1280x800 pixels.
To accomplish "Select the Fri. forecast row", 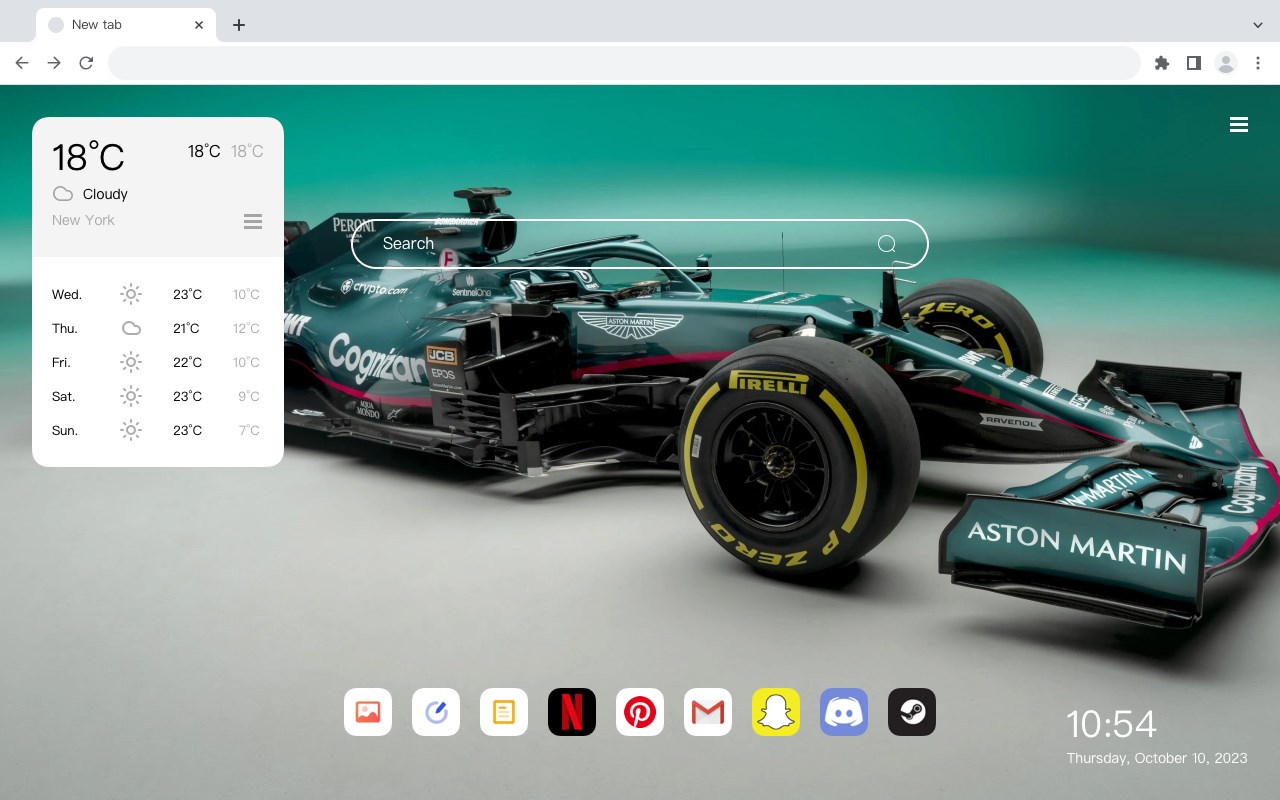I will 157,362.
